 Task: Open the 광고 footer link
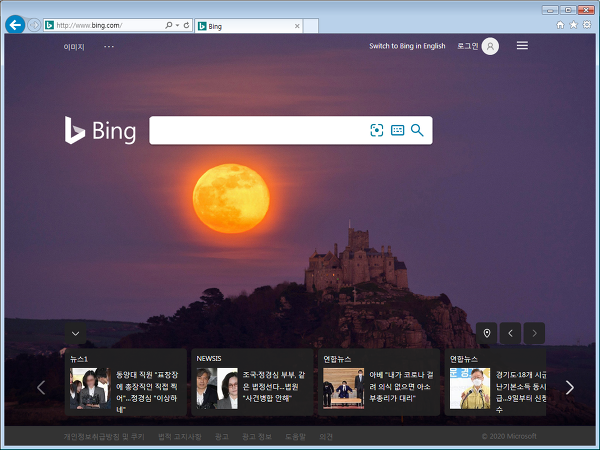tap(222, 437)
